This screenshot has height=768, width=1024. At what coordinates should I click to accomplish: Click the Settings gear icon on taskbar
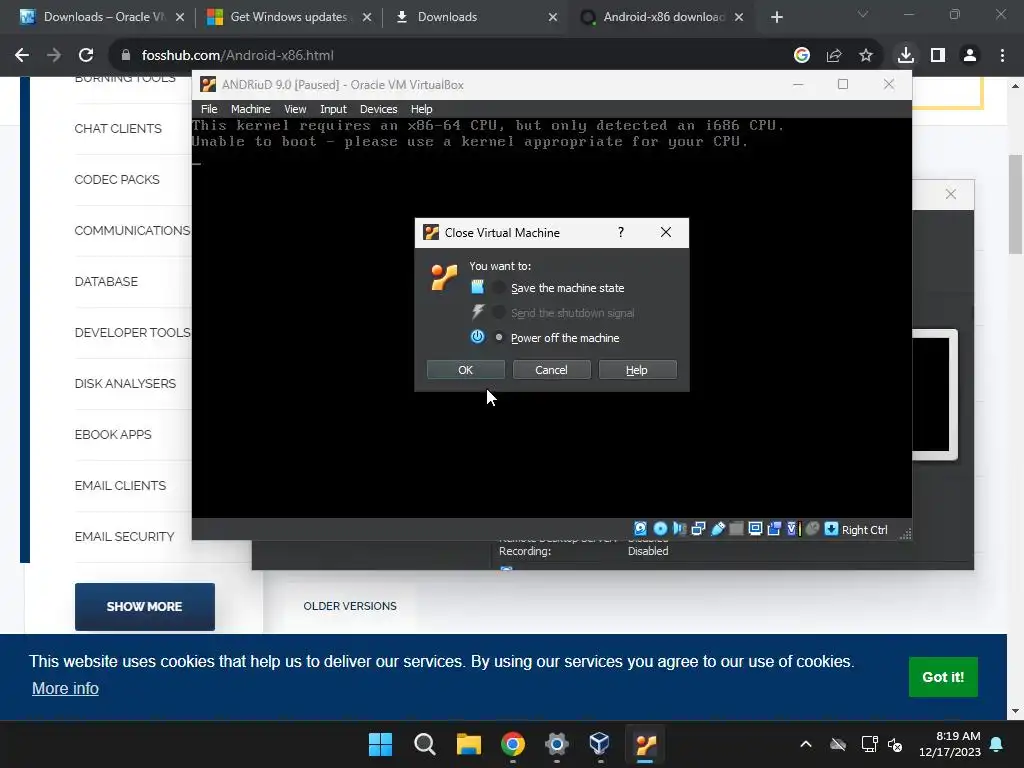click(x=556, y=744)
